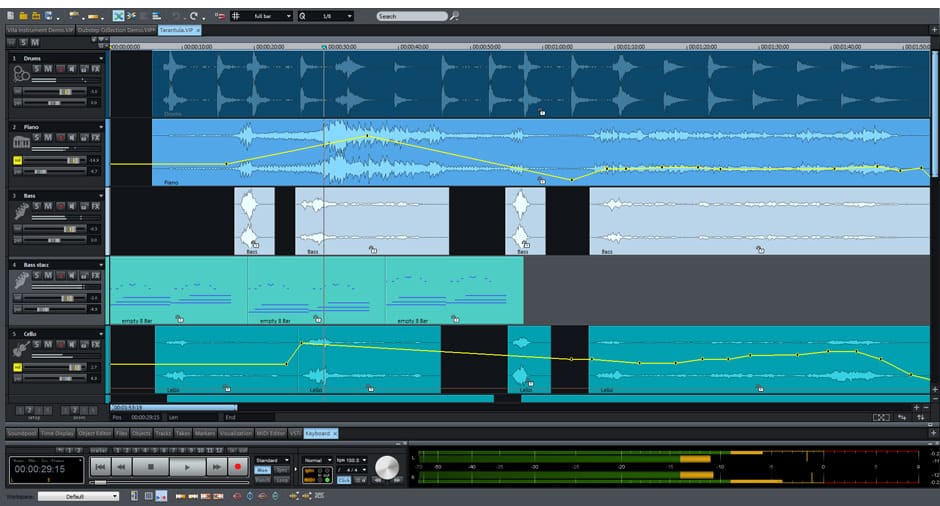This screenshot has width=940, height=506.
Task: Open the Workspace 'Default' dropdown
Action: [x=78, y=496]
